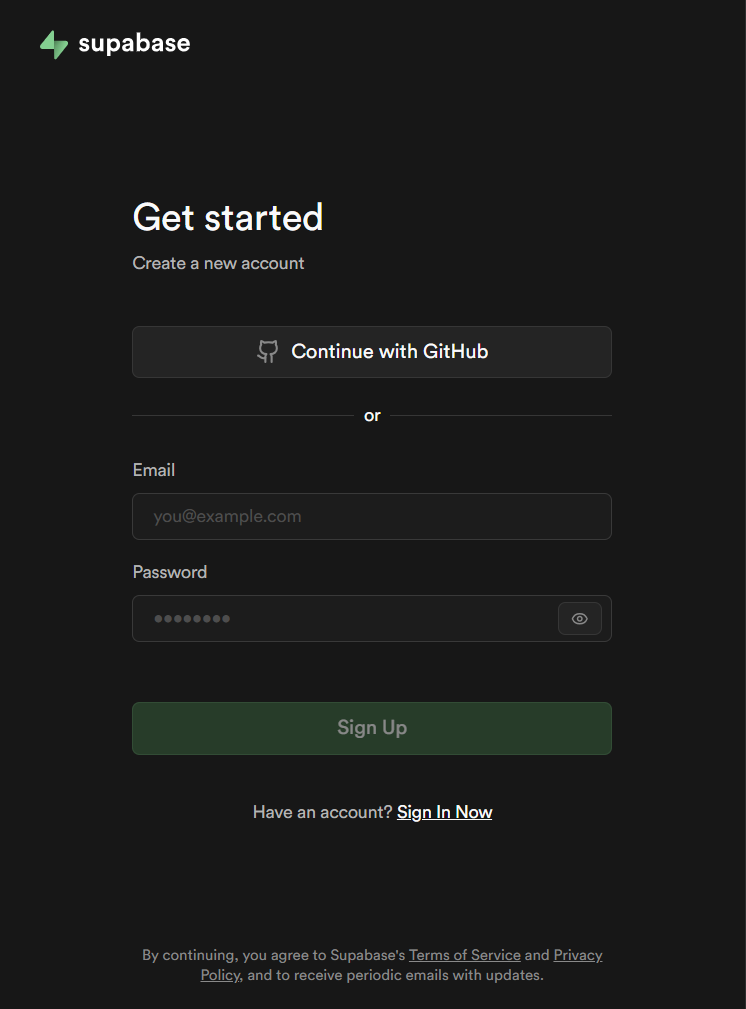Focus the Email input field
746x1009 pixels.
(x=371, y=517)
